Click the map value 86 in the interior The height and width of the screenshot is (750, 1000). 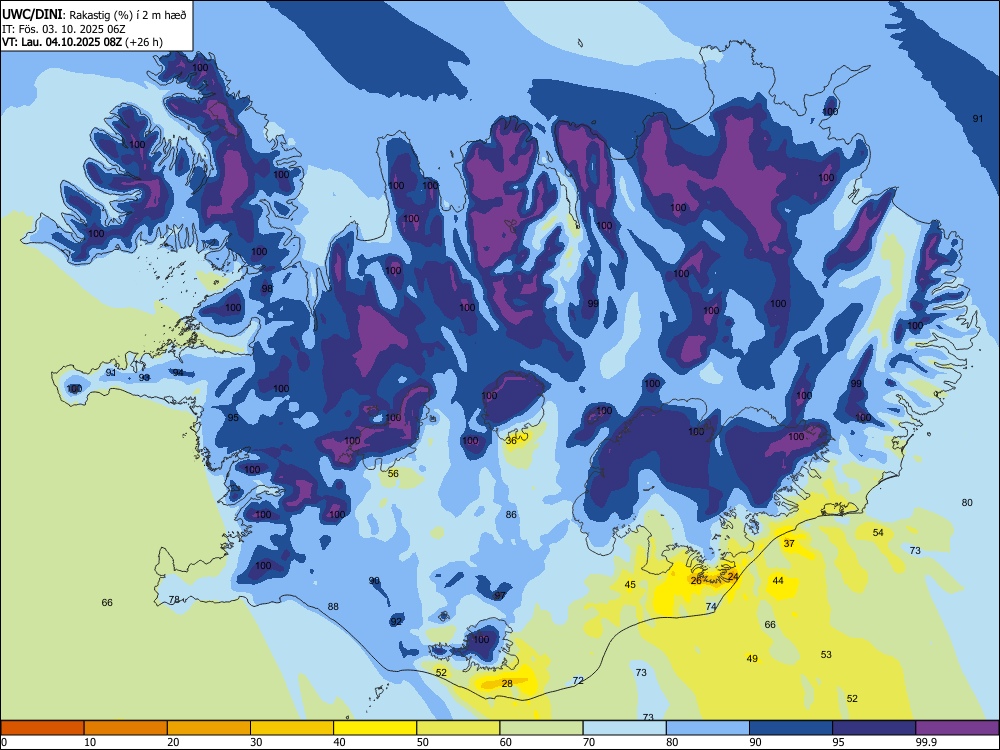[x=511, y=515]
